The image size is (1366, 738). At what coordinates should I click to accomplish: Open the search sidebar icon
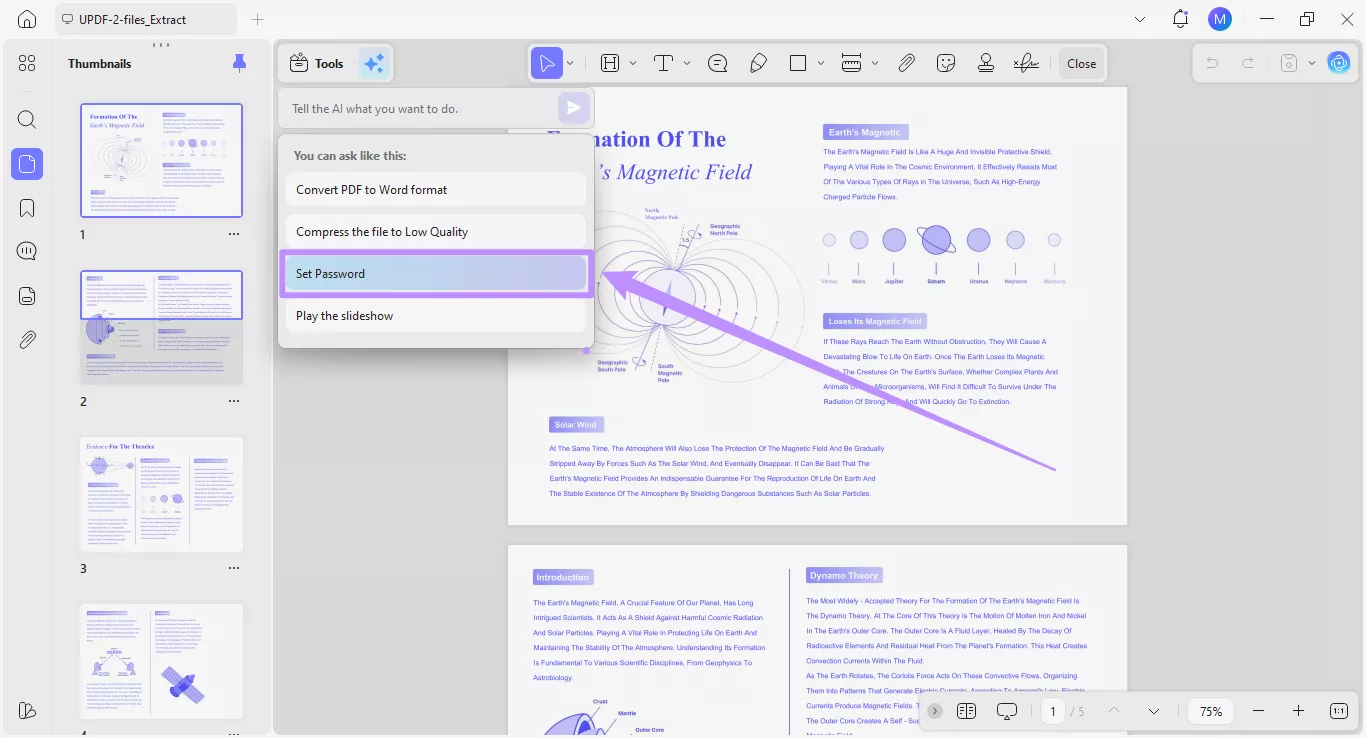click(x=27, y=120)
